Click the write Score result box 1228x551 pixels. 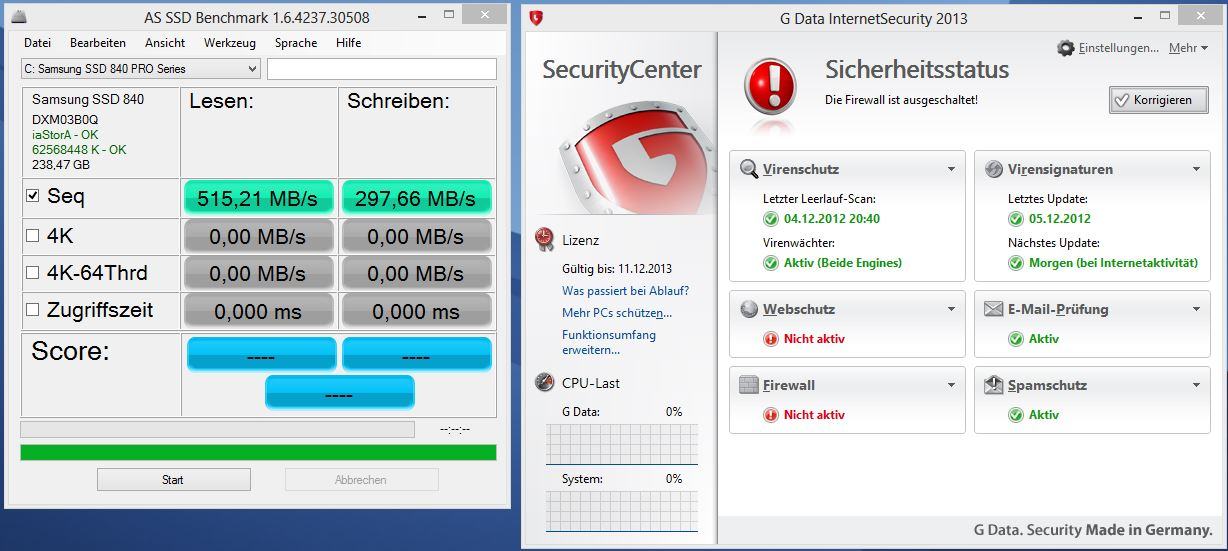416,354
